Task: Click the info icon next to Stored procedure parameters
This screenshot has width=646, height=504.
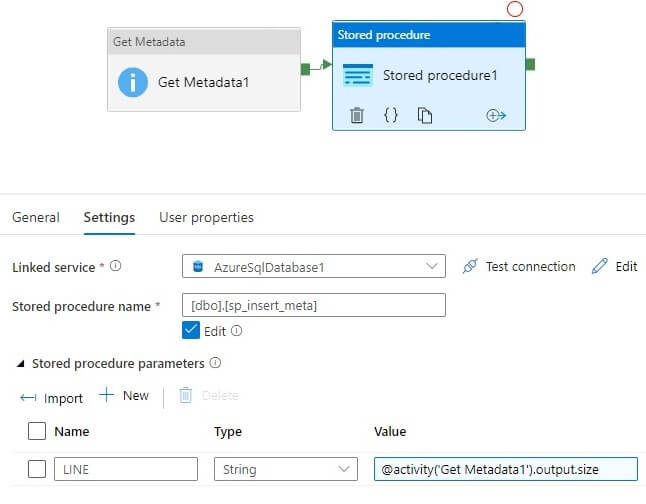Action: (x=215, y=363)
